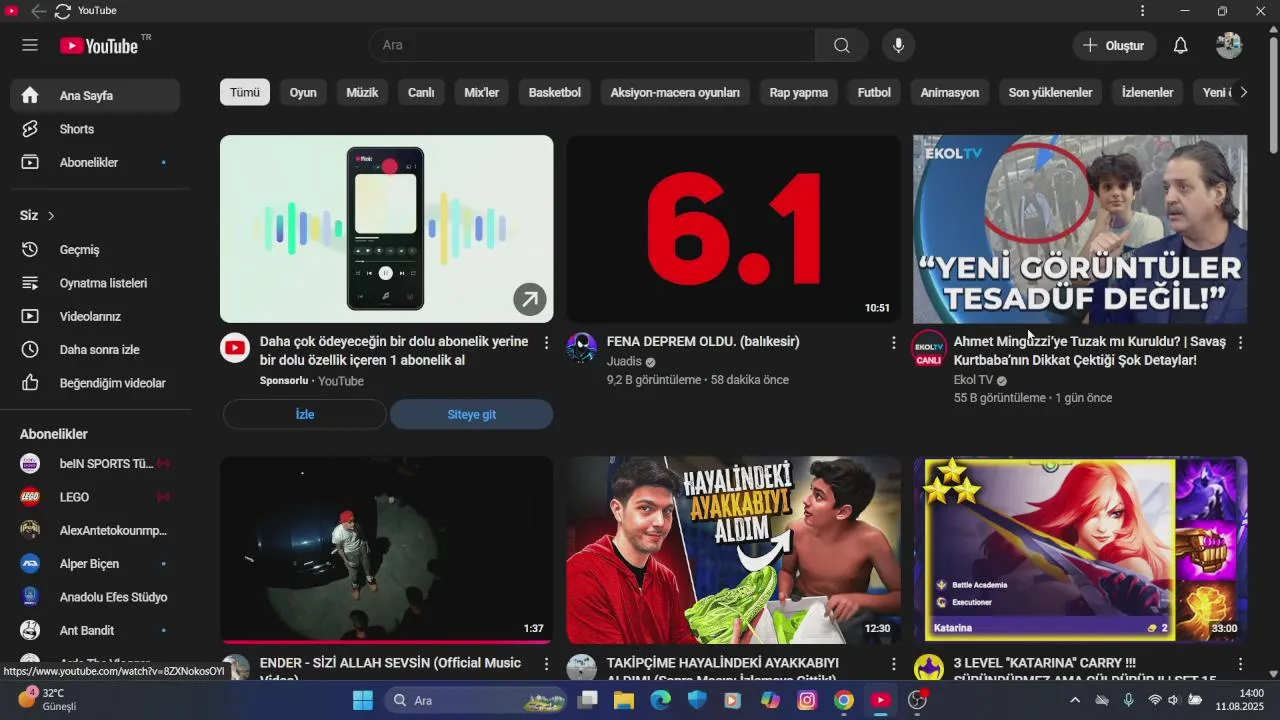Select the Rap yapma chip
Image resolution: width=1280 pixels, height=720 pixels.
pyautogui.click(x=799, y=92)
